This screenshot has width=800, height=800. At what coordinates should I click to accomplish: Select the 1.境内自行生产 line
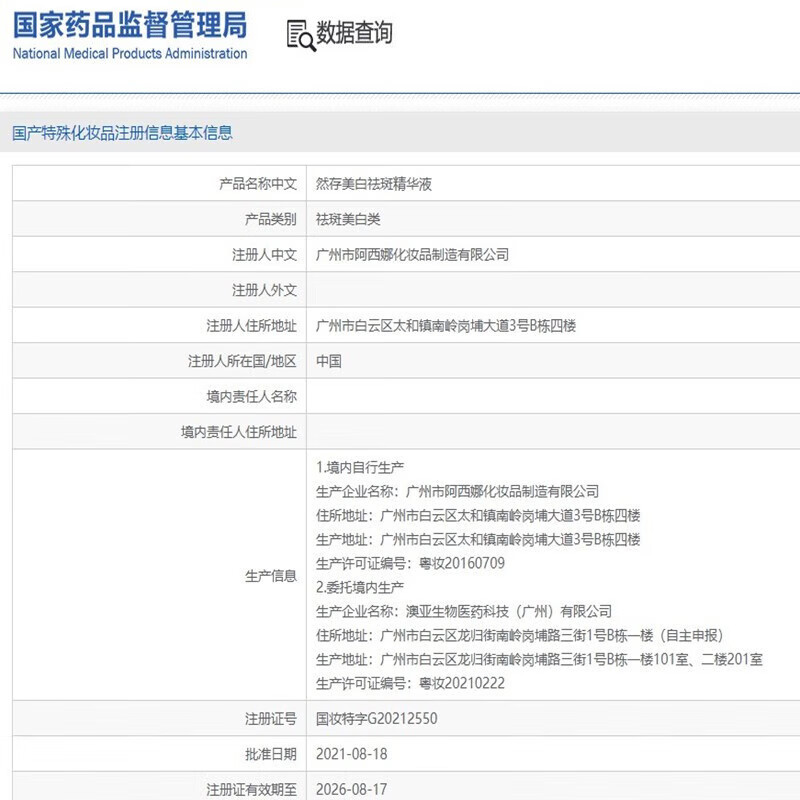click(360, 467)
